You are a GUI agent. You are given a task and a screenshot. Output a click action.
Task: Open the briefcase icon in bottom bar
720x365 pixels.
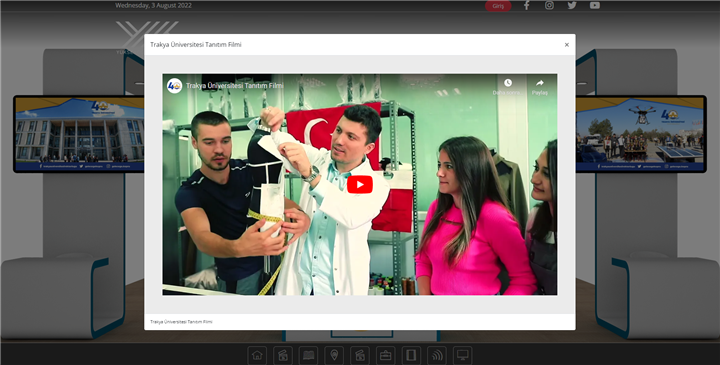click(x=385, y=355)
